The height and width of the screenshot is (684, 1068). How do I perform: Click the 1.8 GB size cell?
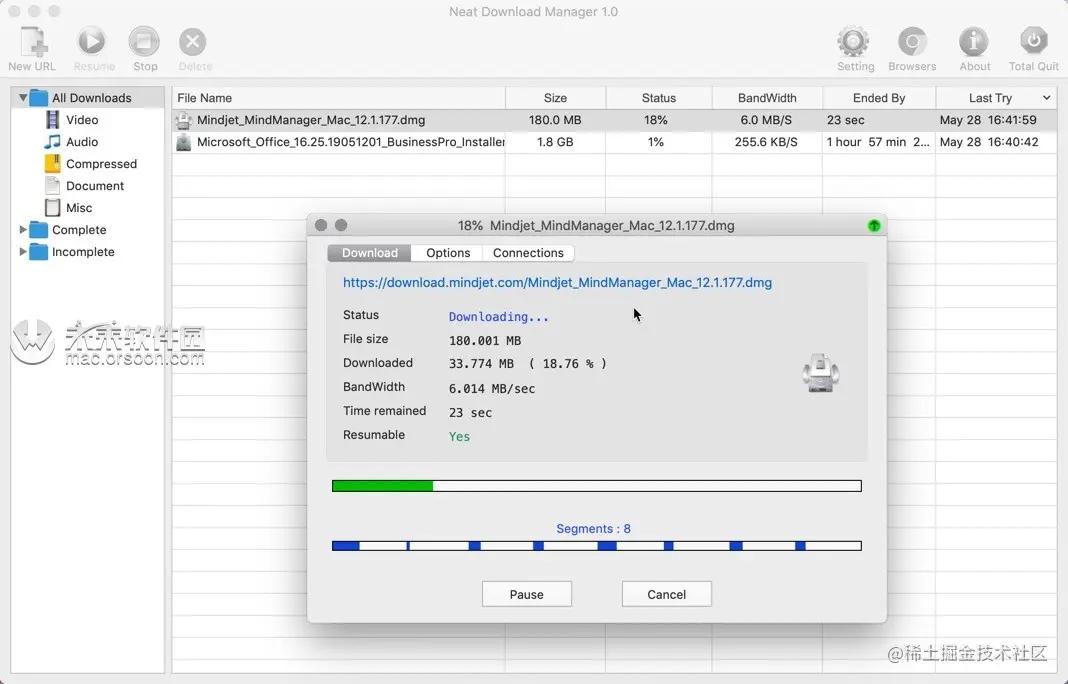tap(555, 142)
